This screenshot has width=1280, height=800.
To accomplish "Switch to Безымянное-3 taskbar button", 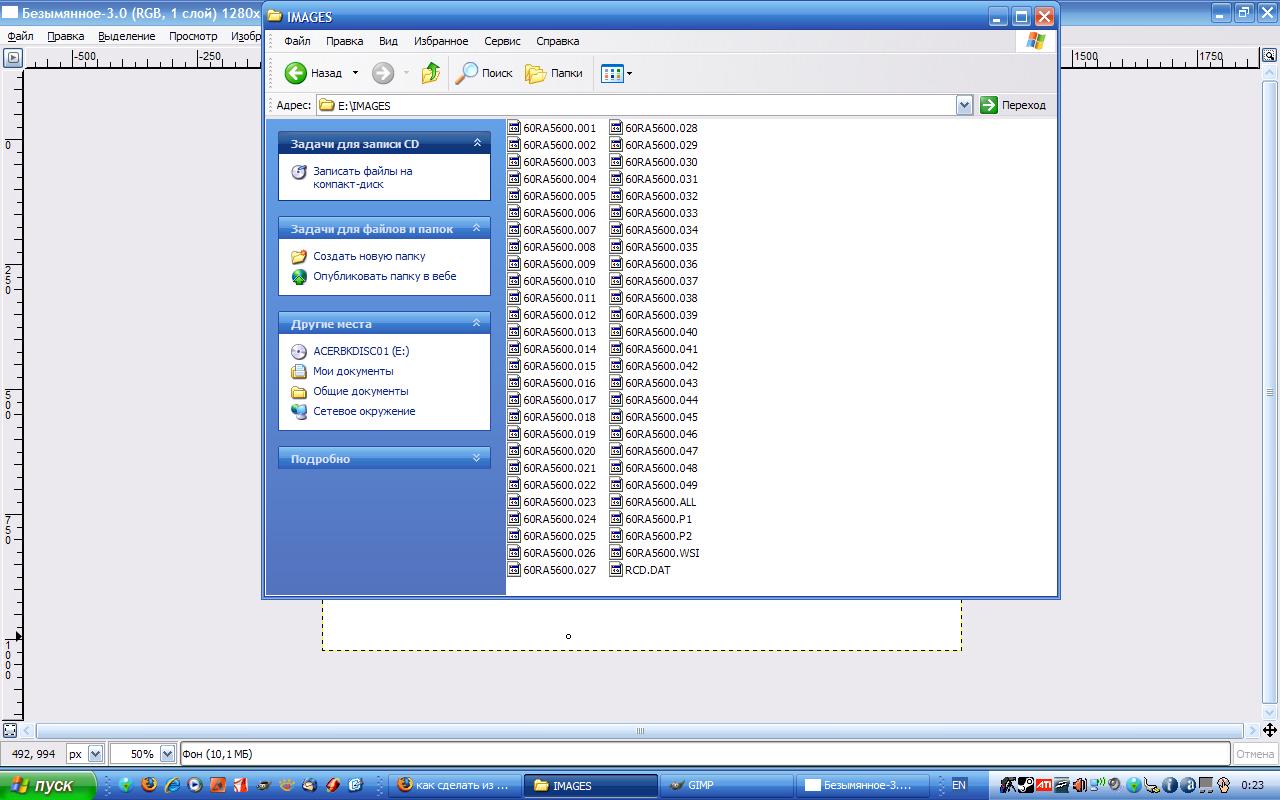I will [863, 786].
